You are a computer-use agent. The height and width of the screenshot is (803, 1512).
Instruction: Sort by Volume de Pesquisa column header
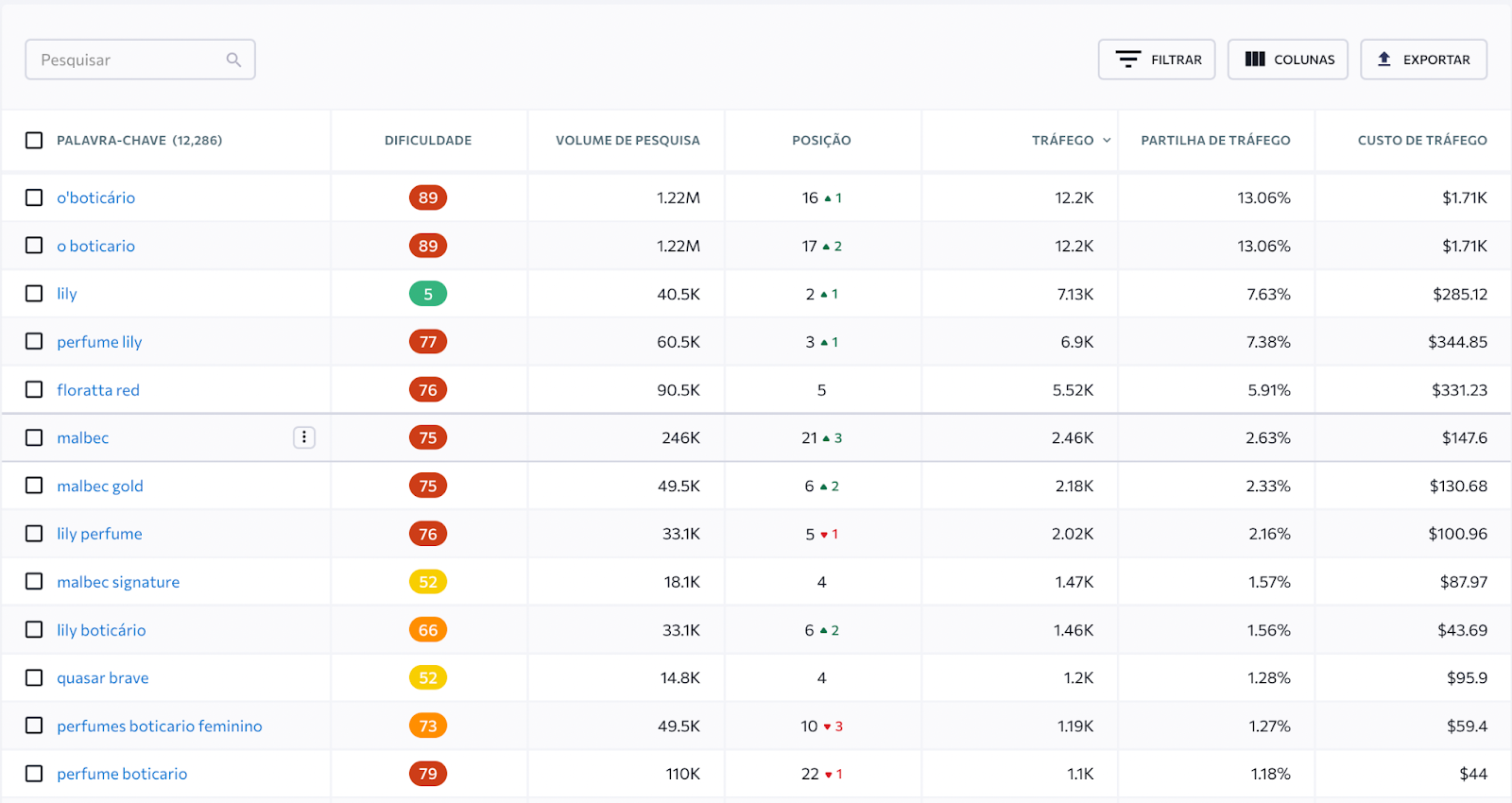coord(627,140)
